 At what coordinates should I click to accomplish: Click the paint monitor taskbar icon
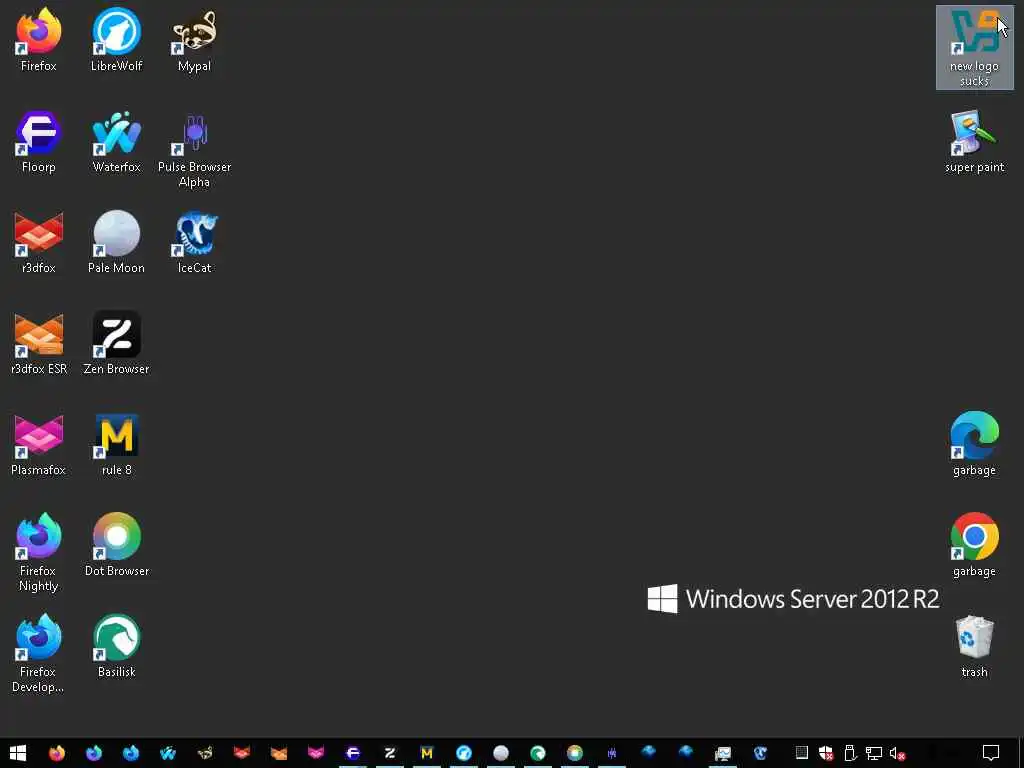[x=723, y=753]
